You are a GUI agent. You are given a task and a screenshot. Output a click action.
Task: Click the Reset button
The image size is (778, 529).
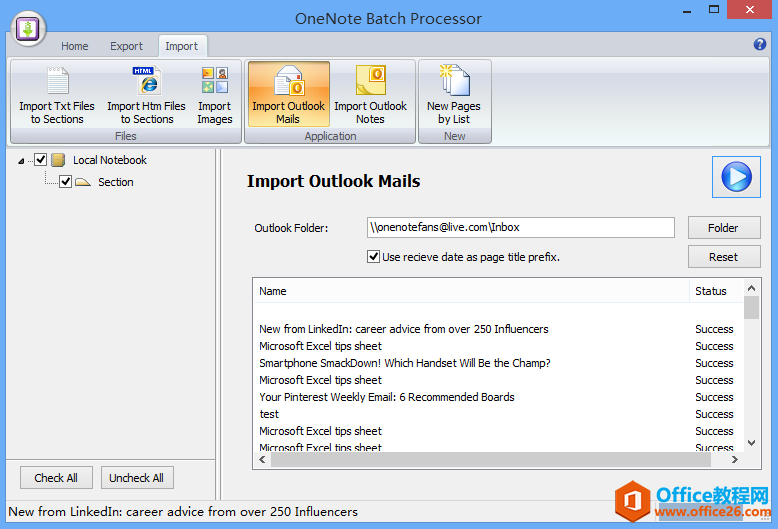click(x=724, y=257)
